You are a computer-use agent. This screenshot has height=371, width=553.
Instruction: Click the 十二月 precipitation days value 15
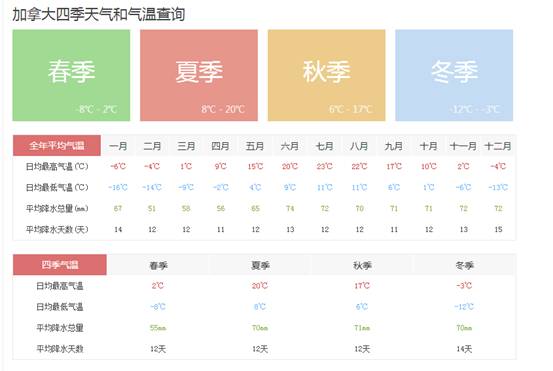point(498,230)
